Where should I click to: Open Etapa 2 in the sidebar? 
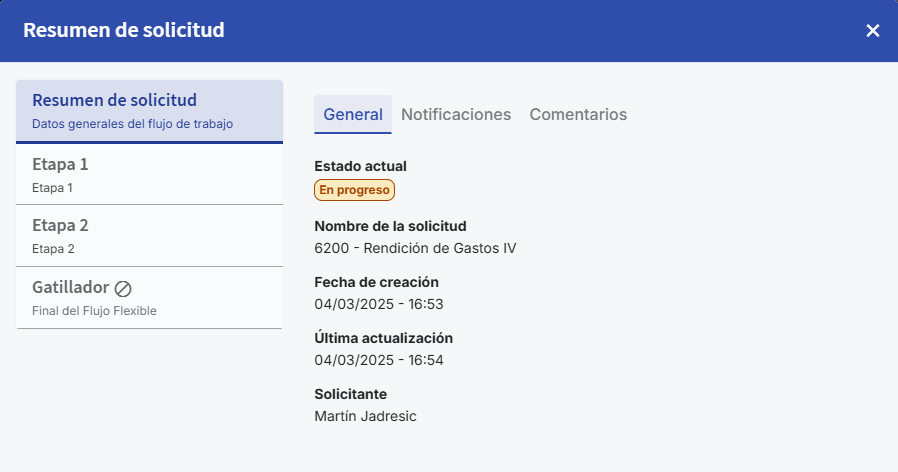tap(149, 236)
